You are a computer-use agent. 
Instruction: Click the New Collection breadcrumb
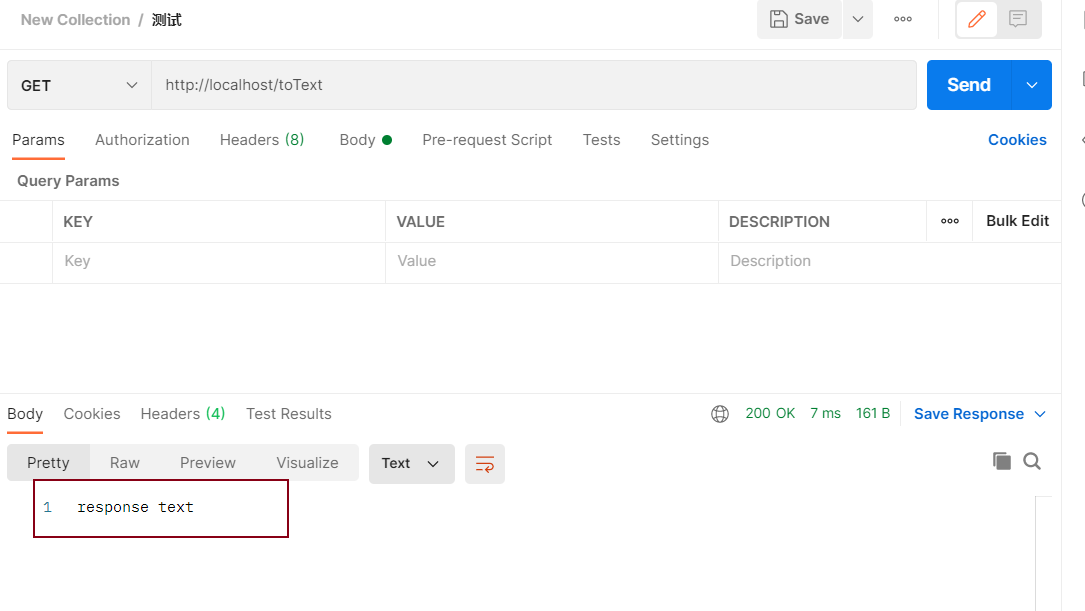[75, 20]
